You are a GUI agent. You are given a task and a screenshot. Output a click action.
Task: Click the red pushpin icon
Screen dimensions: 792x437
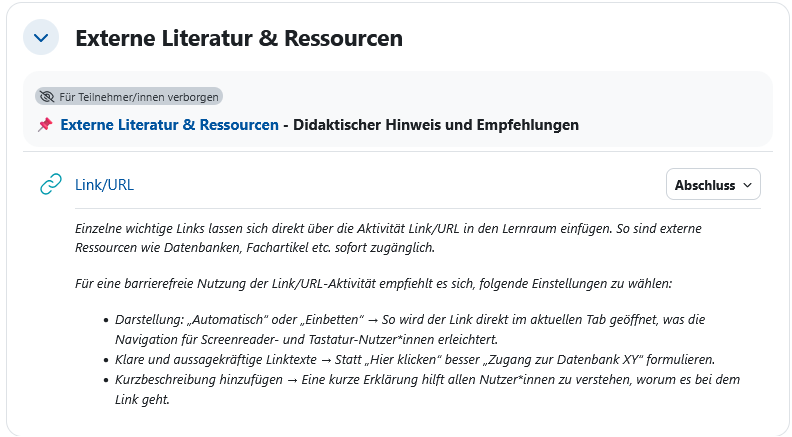click(x=45, y=125)
